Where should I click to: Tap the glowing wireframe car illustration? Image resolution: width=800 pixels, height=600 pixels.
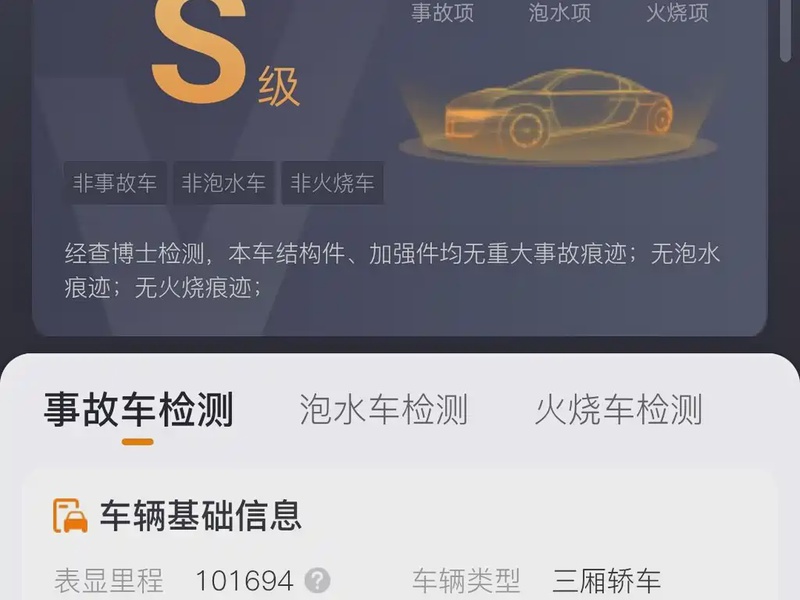[558, 114]
